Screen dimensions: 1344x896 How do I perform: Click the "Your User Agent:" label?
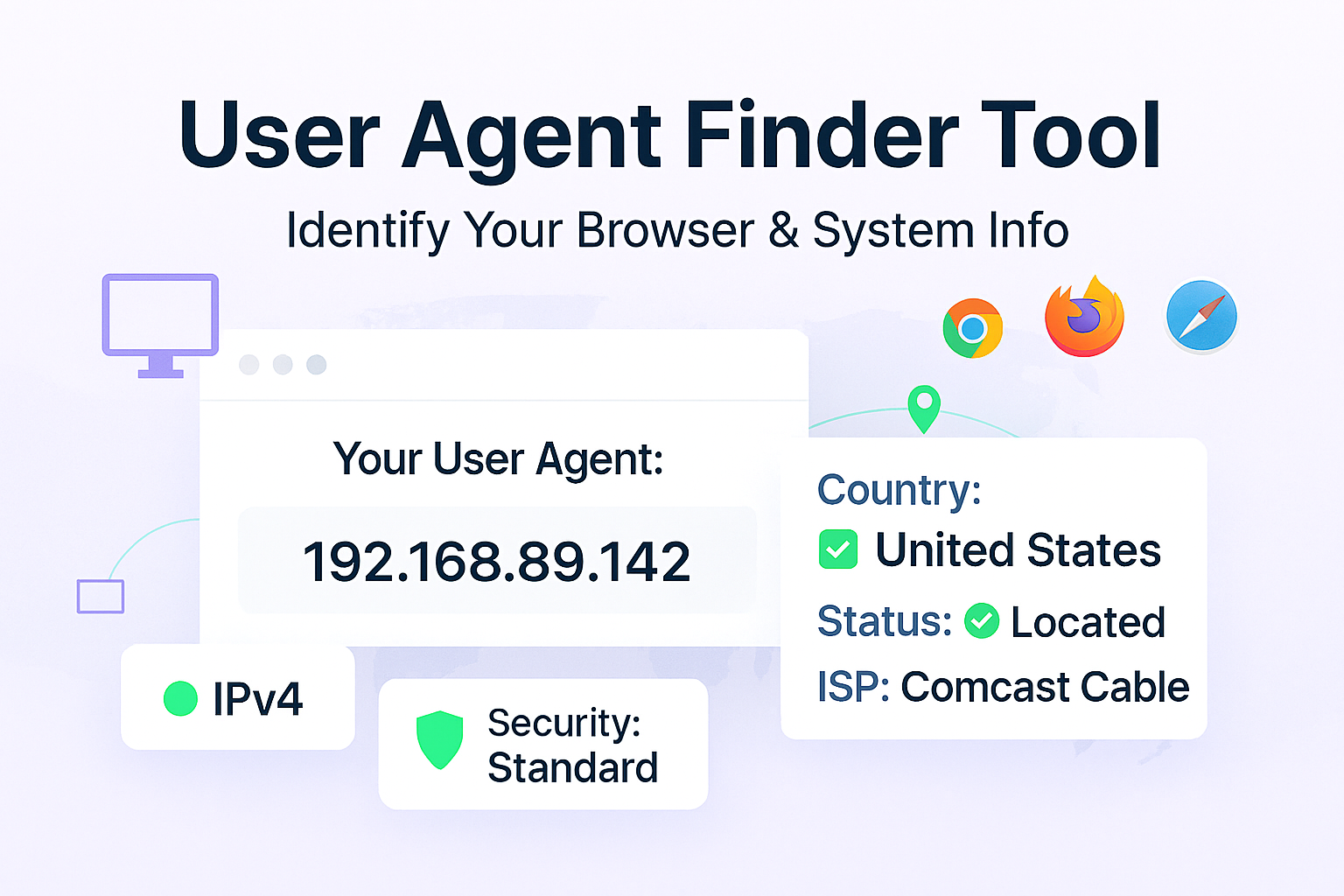pos(498,458)
